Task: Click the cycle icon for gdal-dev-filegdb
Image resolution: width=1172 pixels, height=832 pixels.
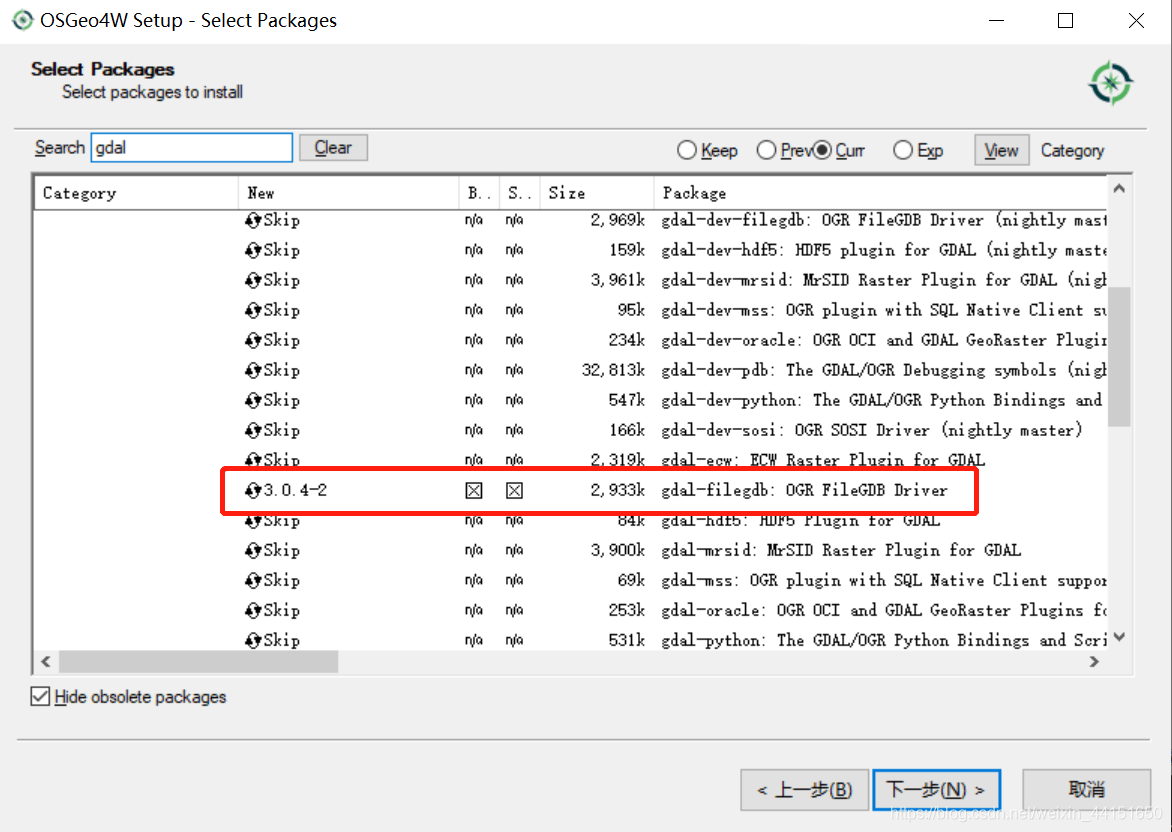Action: [x=253, y=220]
